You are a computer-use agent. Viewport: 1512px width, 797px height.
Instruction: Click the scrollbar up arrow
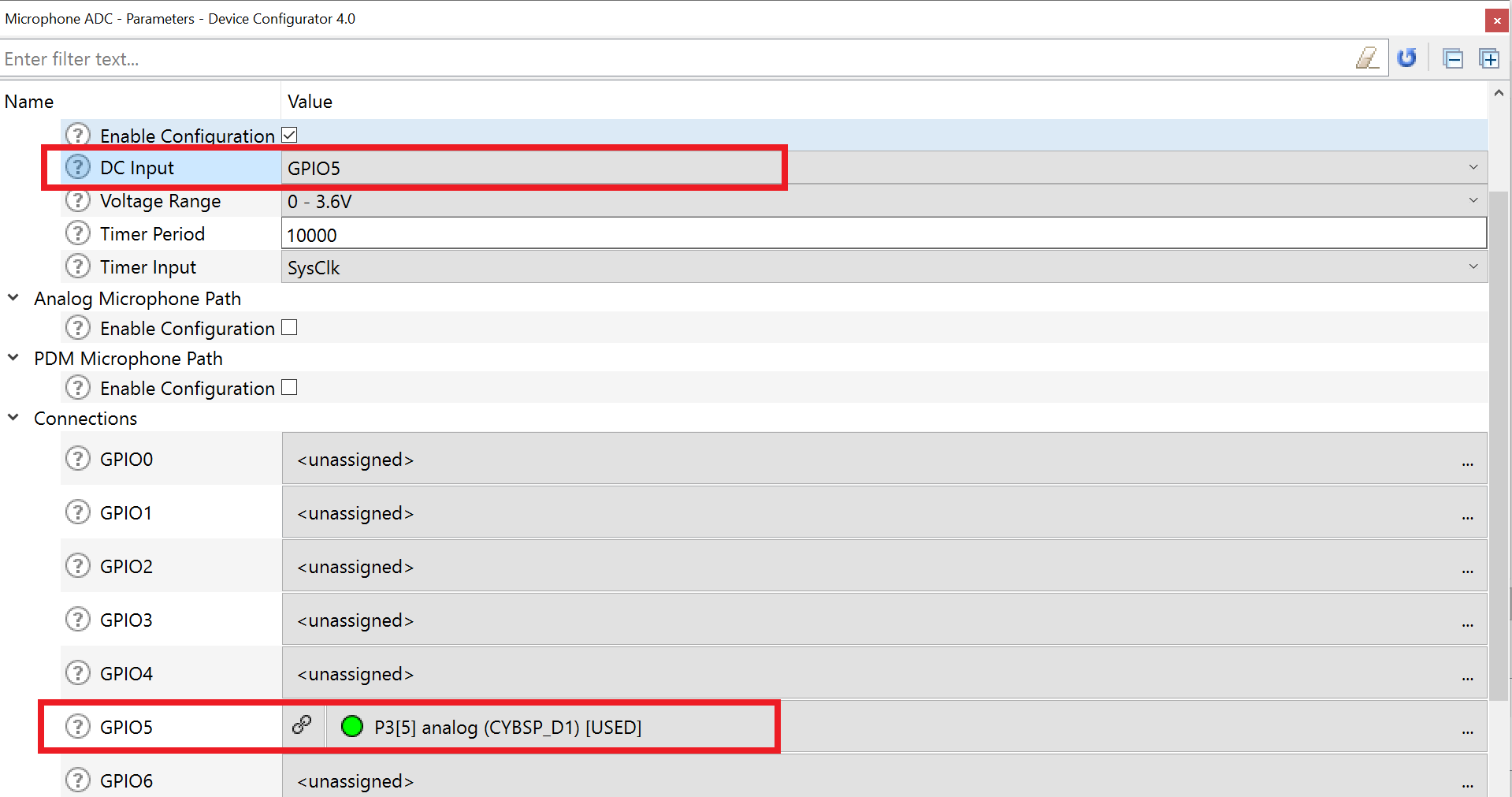1499,93
